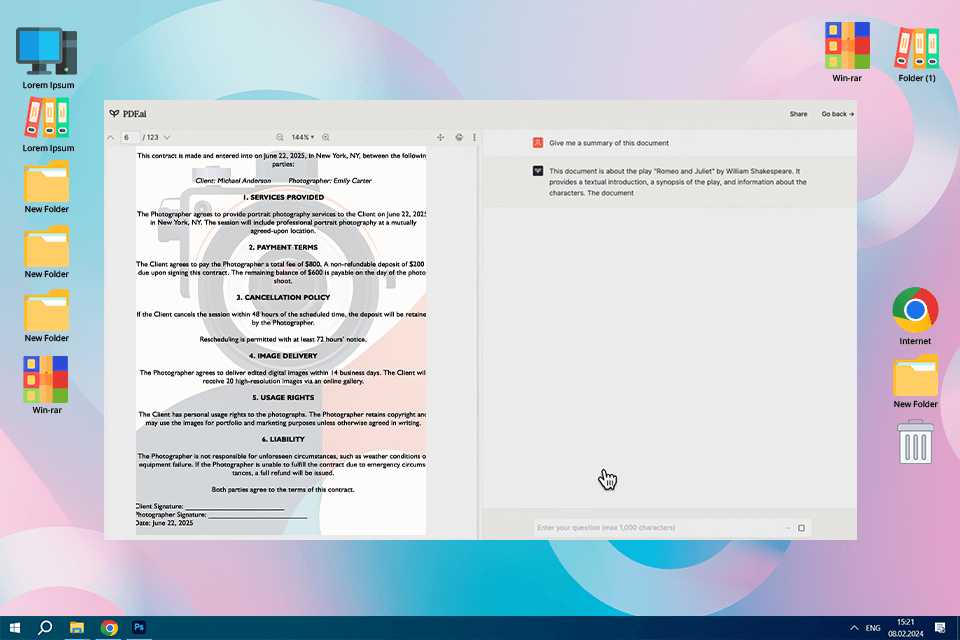Viewport: 960px width, 640px height.
Task: Open the Win-rar icon below the New Folder icons
Action: (47, 385)
